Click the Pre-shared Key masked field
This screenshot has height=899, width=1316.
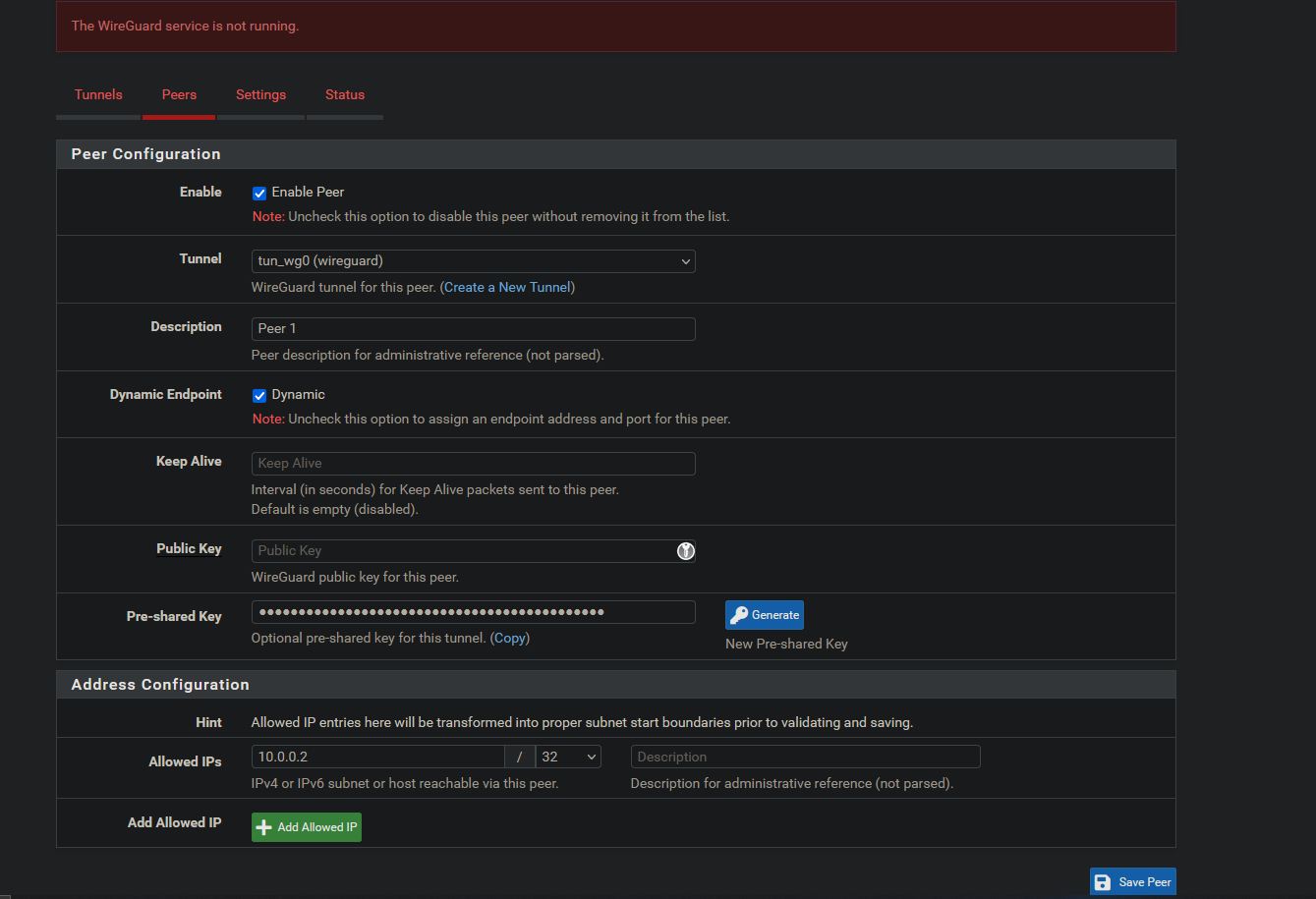click(474, 612)
